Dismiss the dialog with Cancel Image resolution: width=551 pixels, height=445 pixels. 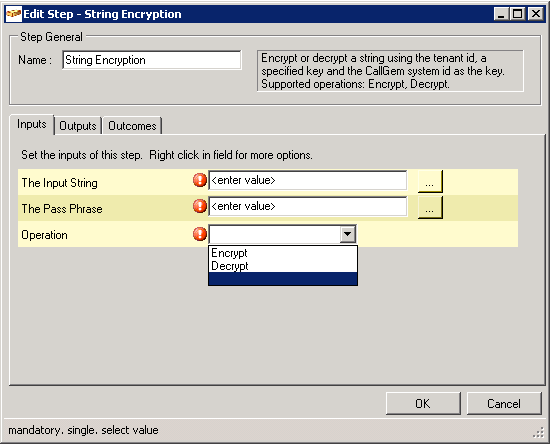click(504, 404)
